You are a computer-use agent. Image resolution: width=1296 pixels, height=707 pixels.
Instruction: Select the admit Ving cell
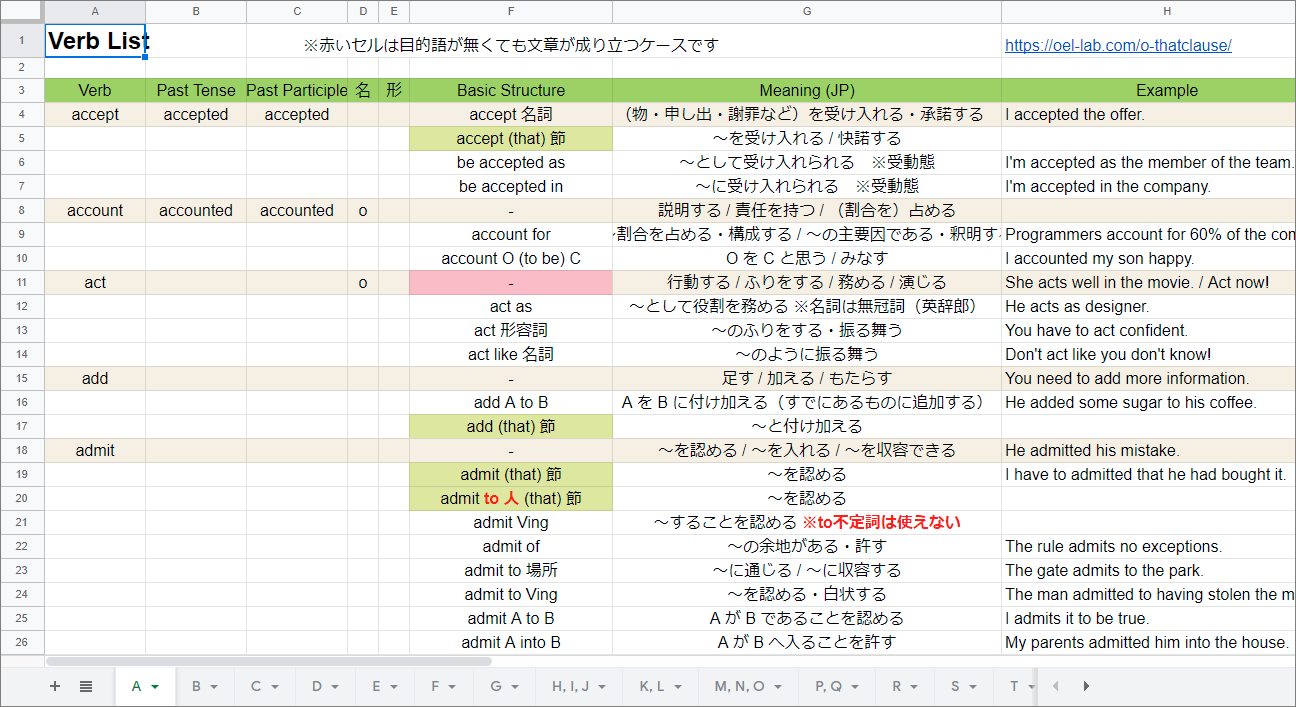(x=511, y=522)
